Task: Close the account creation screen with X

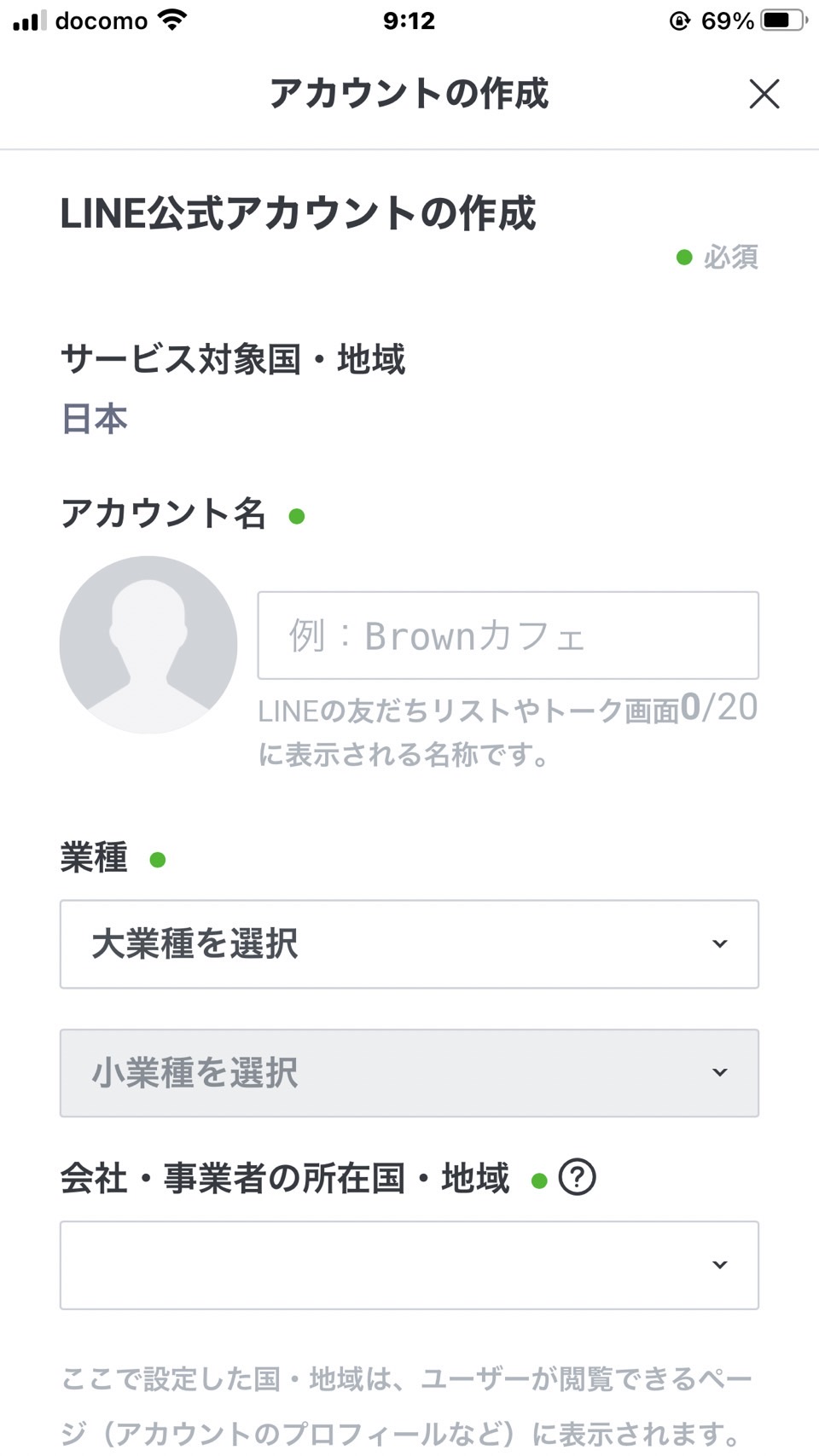Action: point(764,94)
